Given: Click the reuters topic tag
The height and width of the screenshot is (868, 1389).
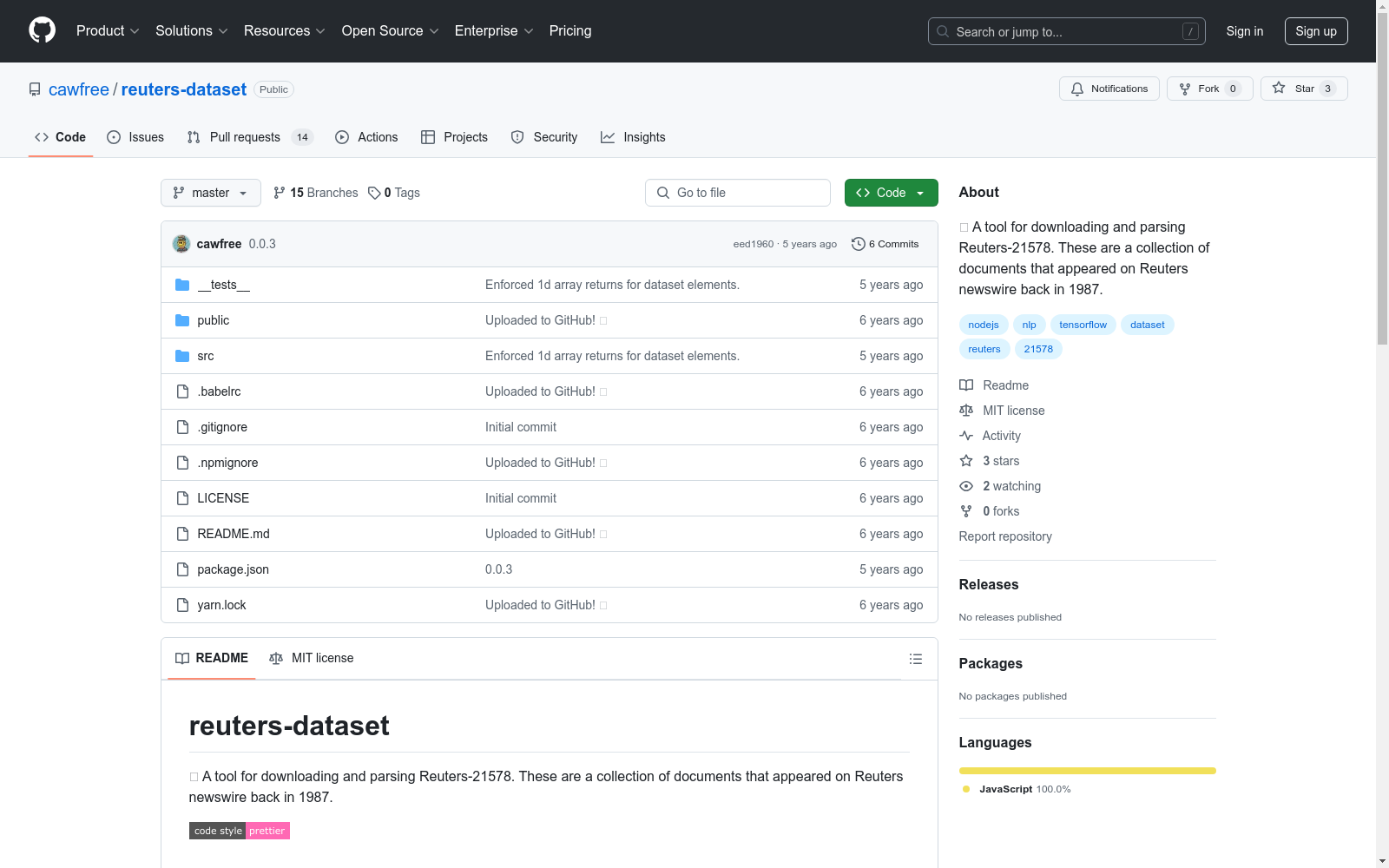Looking at the screenshot, I should tap(984, 349).
